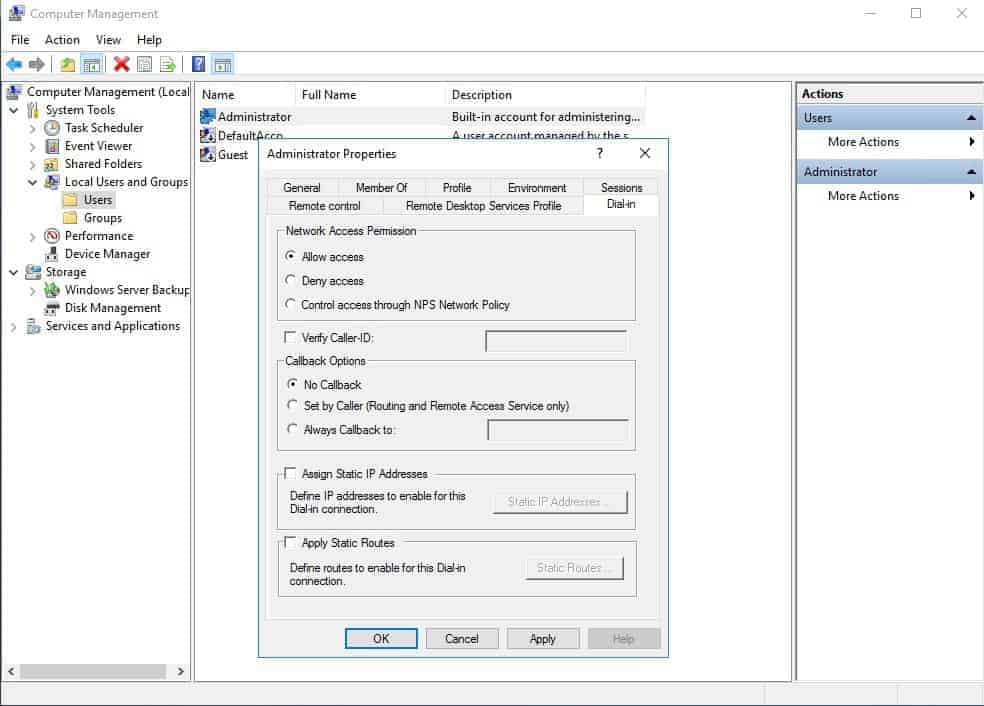Click the Storage icon in tree
Screen dimensions: 984x706
click(x=33, y=272)
